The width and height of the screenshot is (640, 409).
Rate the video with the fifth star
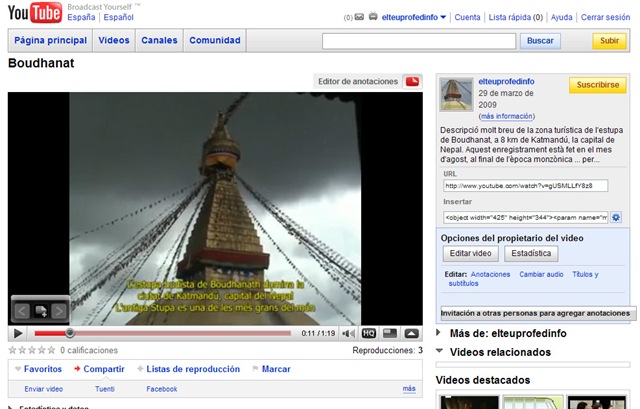pyautogui.click(x=51, y=350)
